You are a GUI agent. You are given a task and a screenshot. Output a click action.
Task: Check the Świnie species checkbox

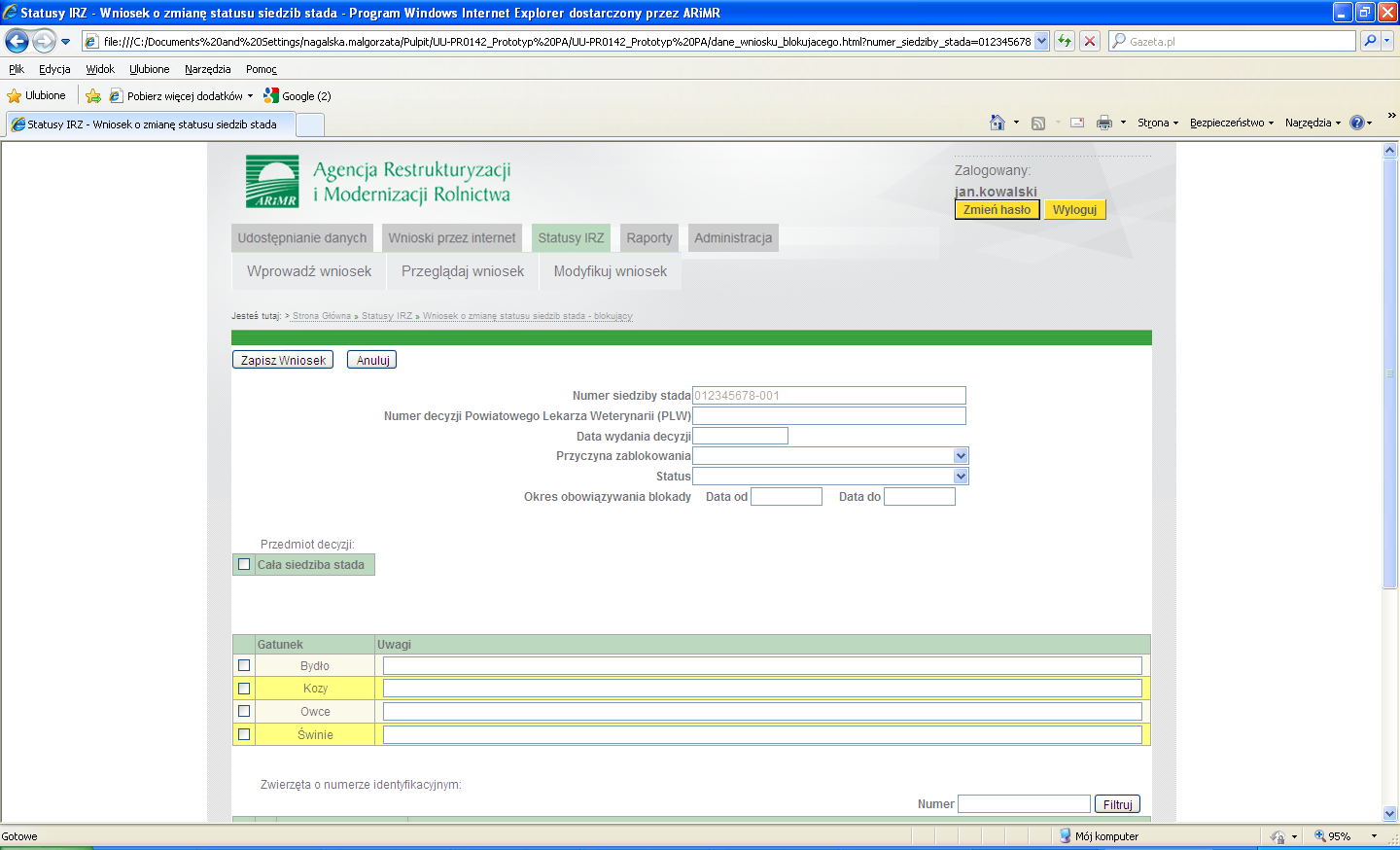pos(244,734)
